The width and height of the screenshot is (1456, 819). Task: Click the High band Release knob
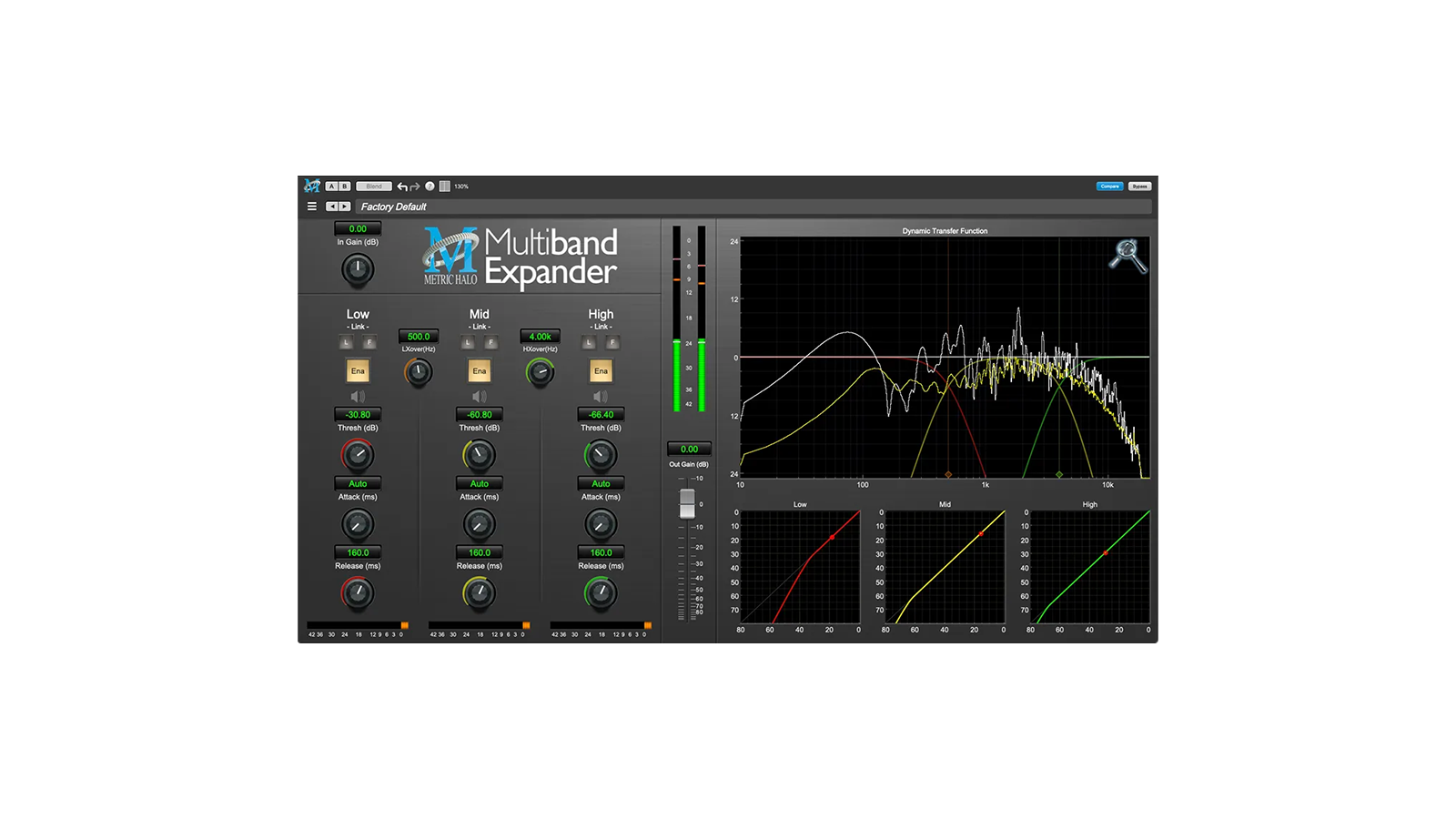pyautogui.click(x=601, y=593)
